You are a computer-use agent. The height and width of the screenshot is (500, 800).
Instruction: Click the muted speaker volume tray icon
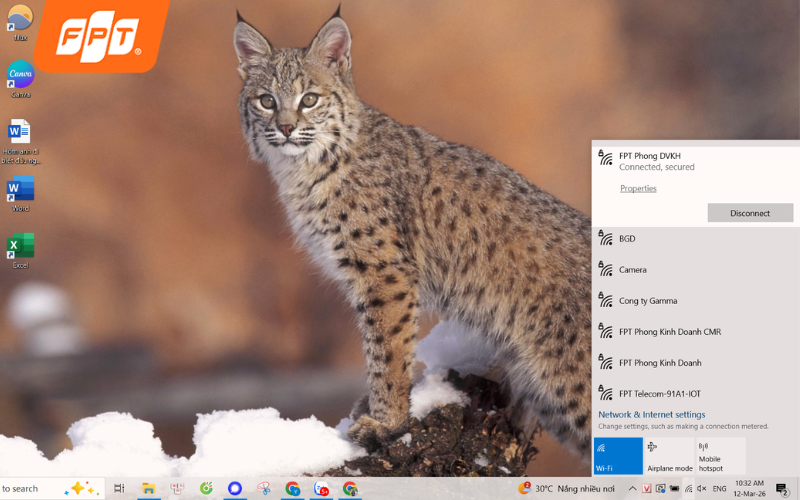click(x=701, y=489)
